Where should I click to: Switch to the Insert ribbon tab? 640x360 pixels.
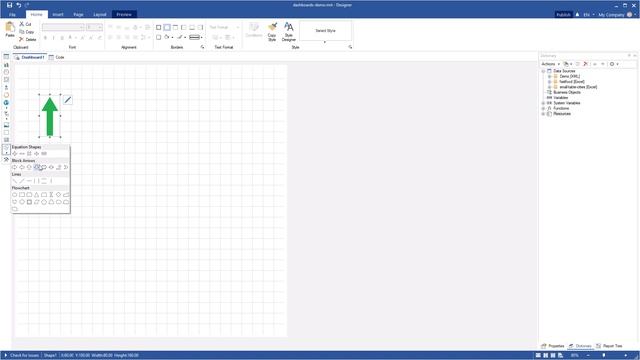[58, 14]
